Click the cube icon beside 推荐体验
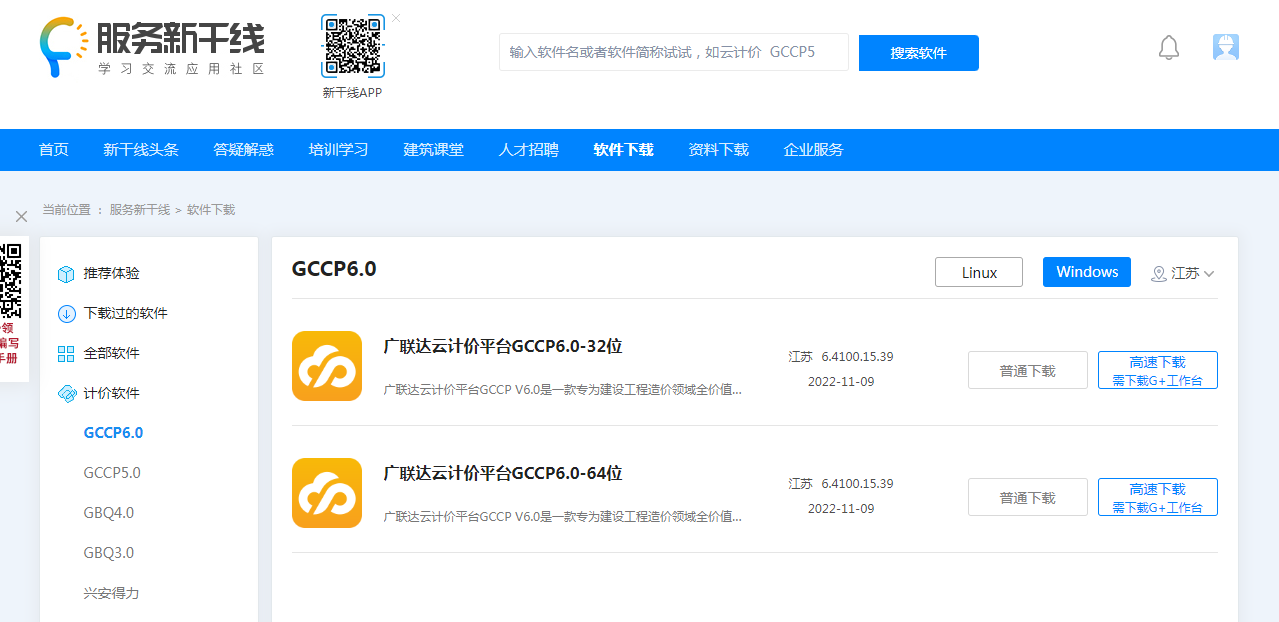This screenshot has width=1279, height=622. coord(66,274)
